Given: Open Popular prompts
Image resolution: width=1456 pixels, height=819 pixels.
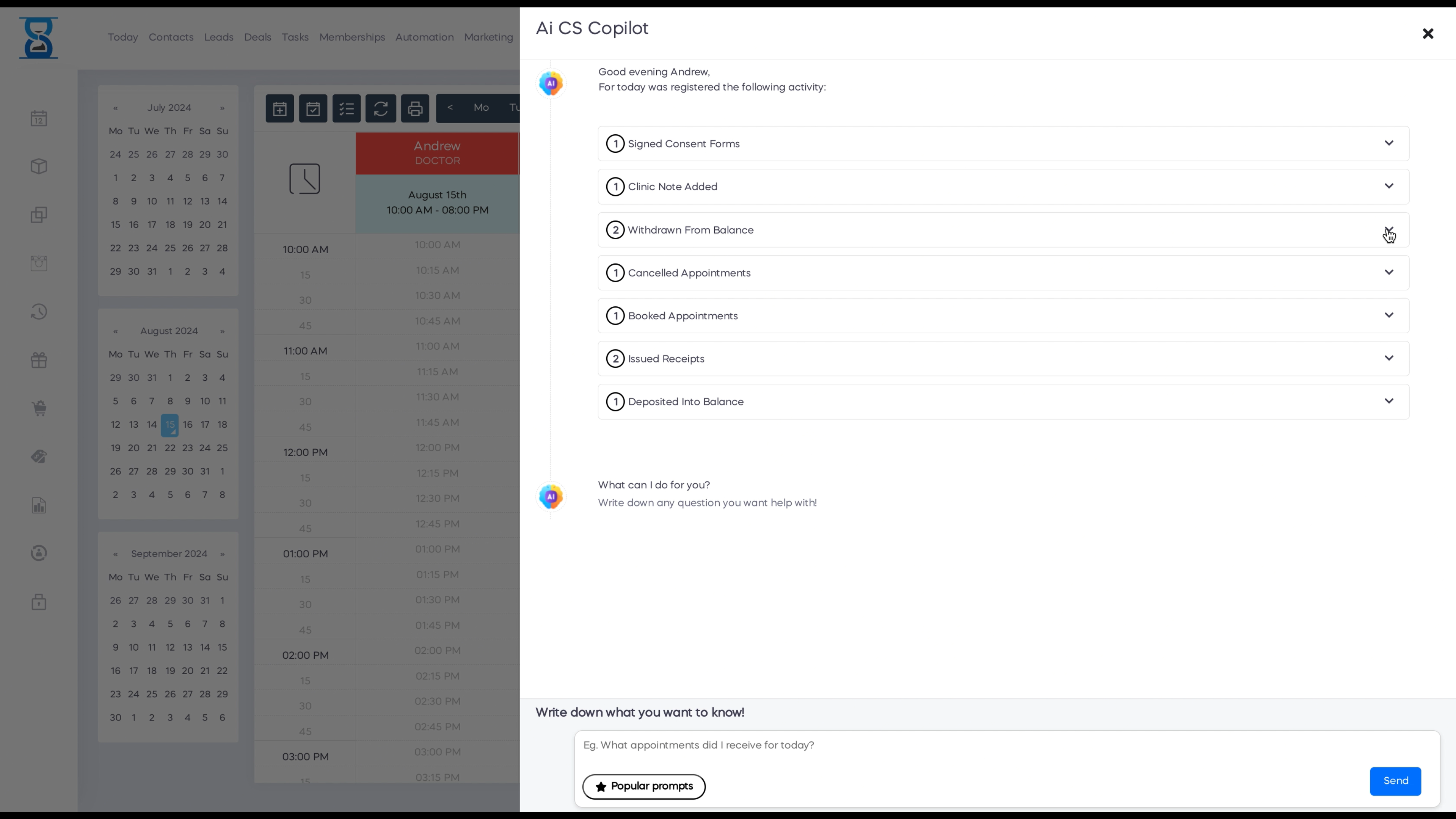Looking at the screenshot, I should click(x=643, y=786).
